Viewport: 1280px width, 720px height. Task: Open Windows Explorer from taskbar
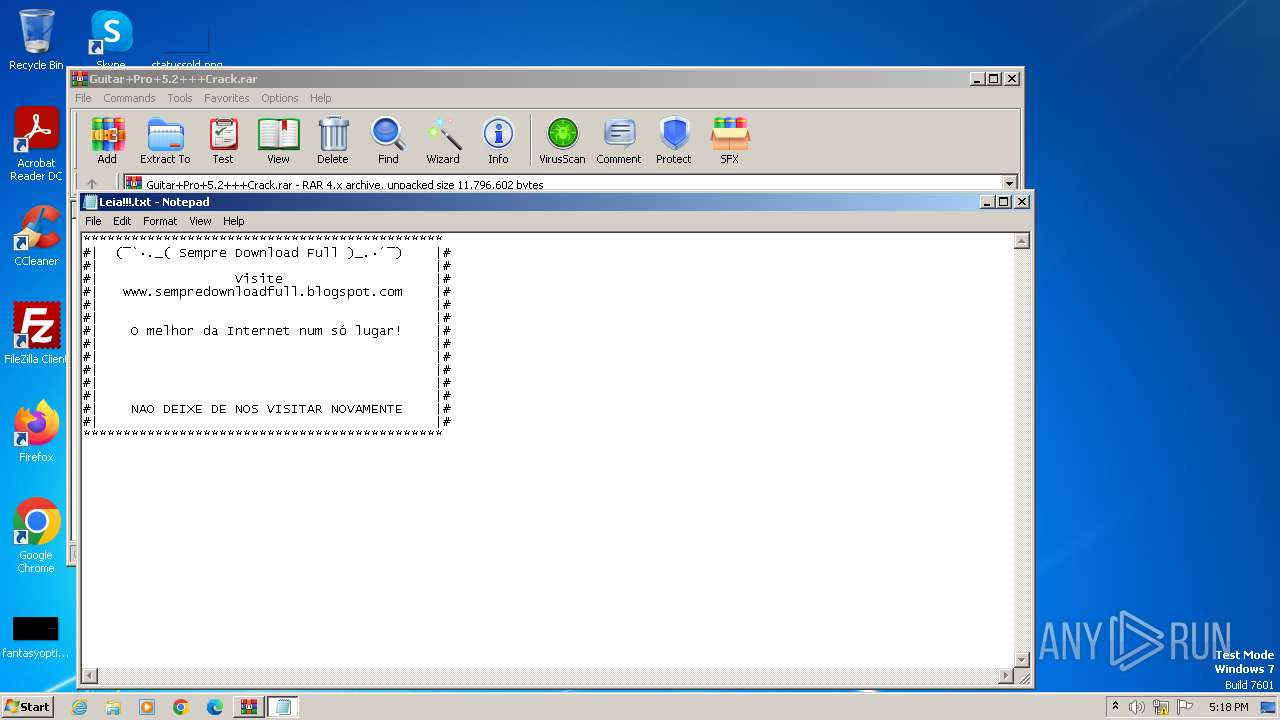click(113, 707)
